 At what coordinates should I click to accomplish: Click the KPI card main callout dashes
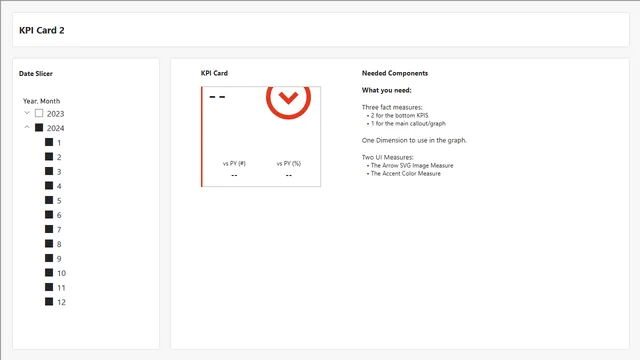click(217, 97)
